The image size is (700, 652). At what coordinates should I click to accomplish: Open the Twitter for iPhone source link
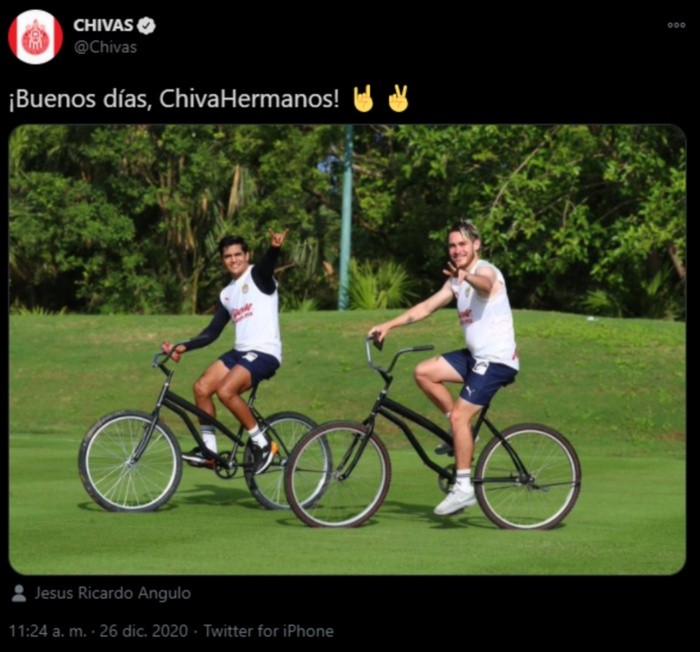pyautogui.click(x=268, y=631)
